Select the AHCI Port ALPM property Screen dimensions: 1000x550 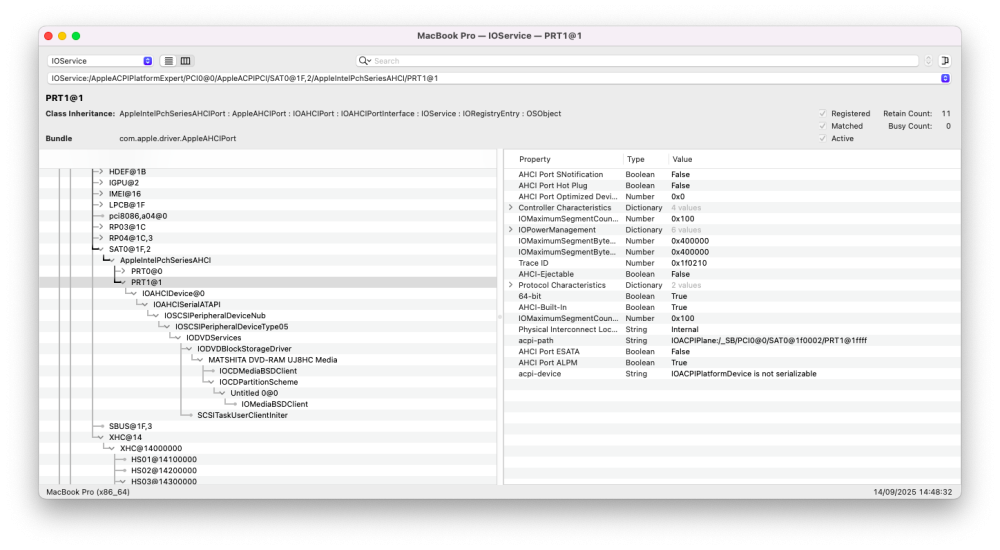tap(732, 362)
